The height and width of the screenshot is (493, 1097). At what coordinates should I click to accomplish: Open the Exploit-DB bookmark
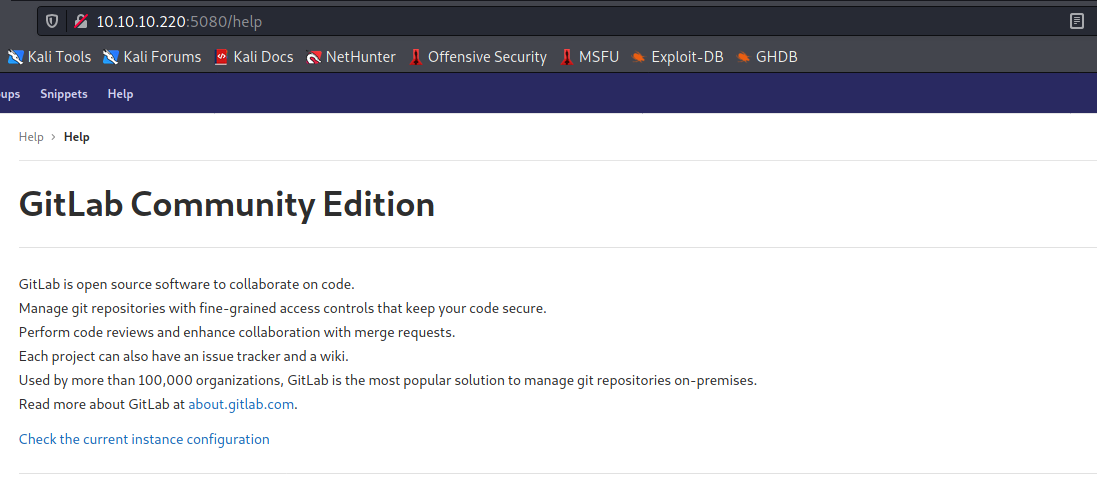tap(677, 57)
